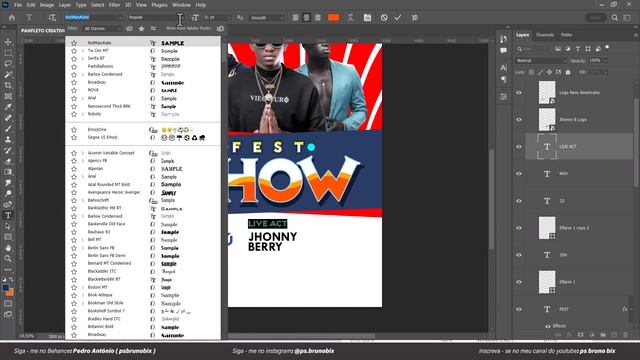Favorite the PartyBalloons font with its star
The width and height of the screenshot is (640, 360).
pyautogui.click(x=74, y=66)
